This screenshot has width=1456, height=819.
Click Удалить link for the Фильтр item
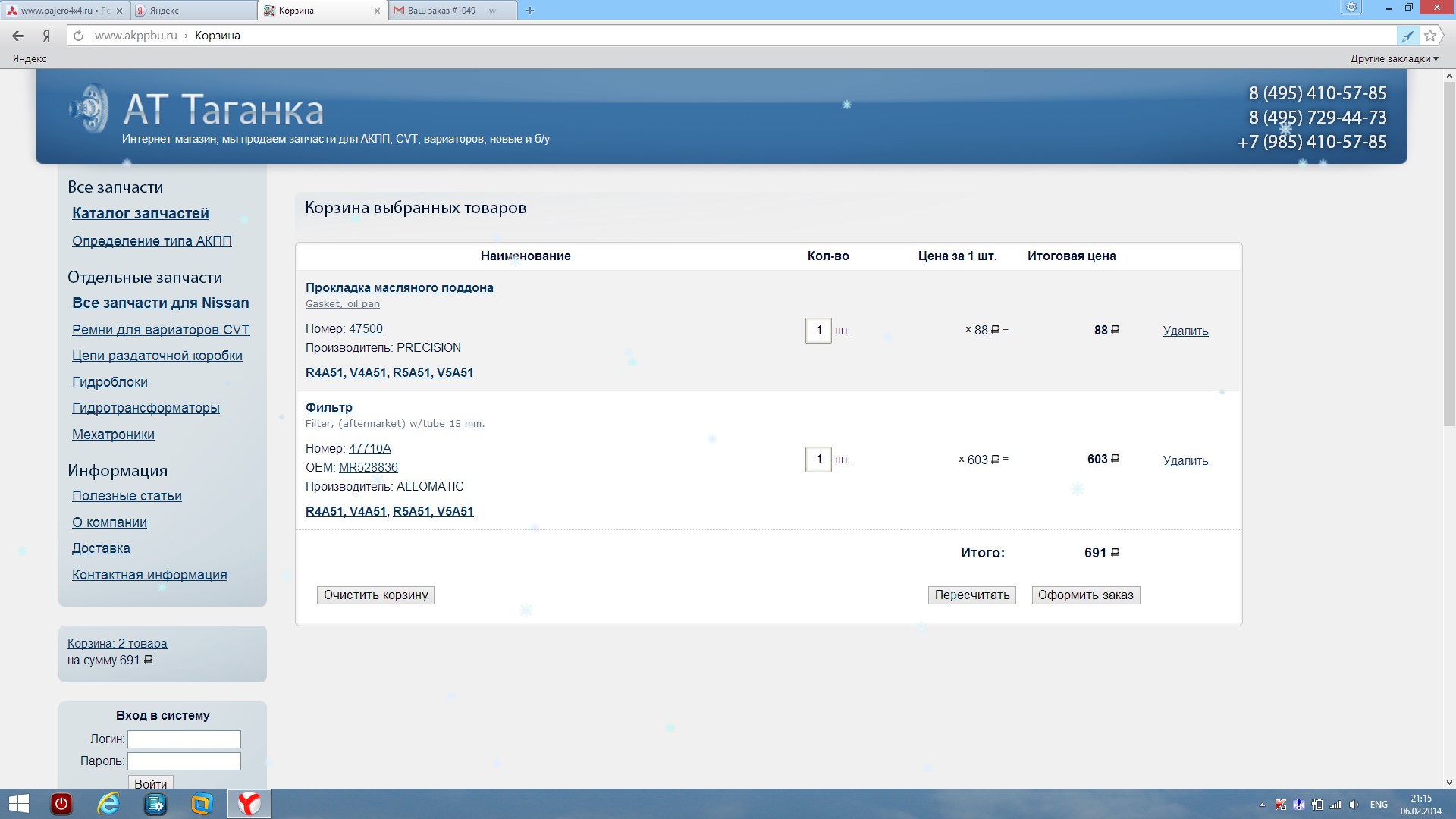point(1185,460)
